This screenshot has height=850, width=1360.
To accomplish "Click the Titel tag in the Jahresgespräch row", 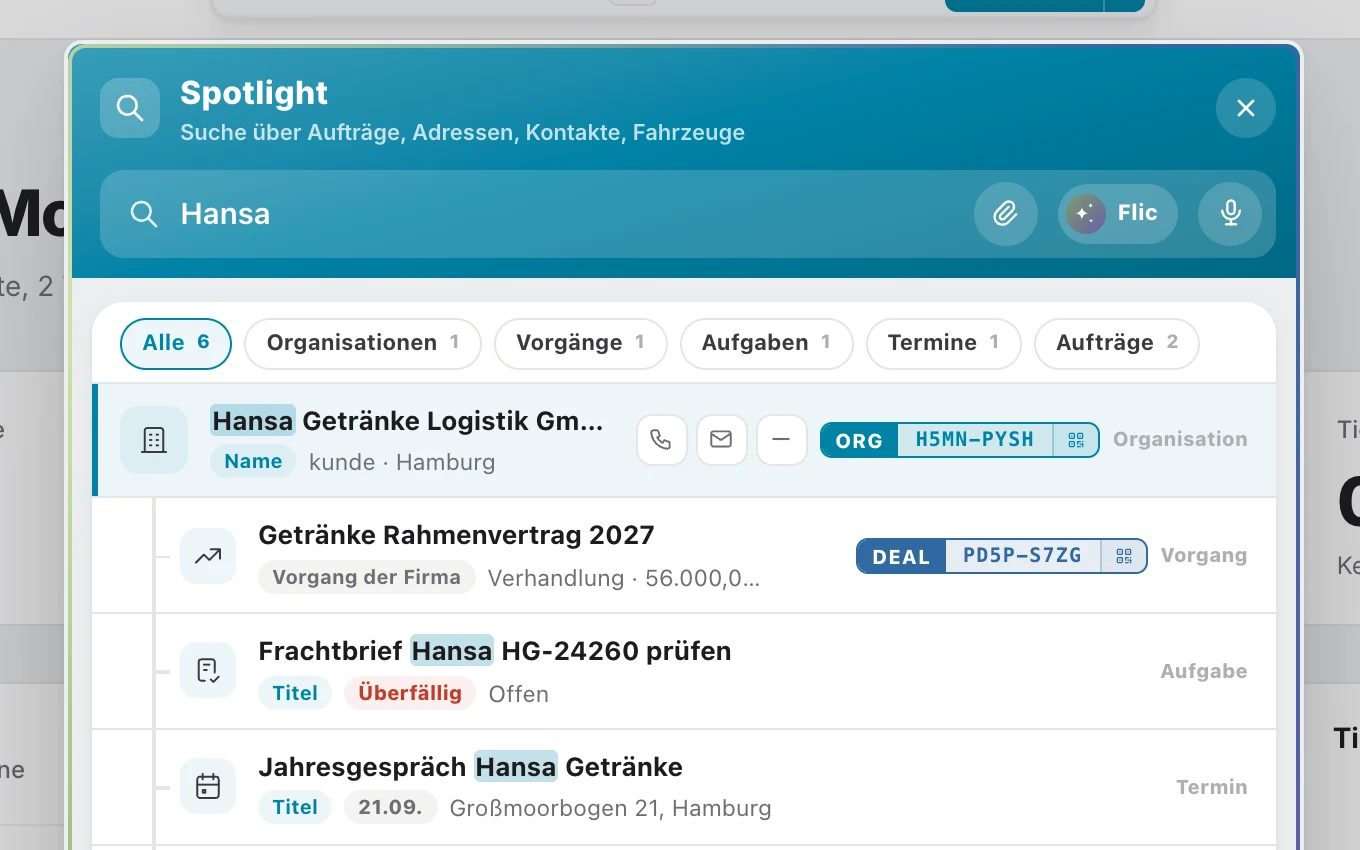I will pyautogui.click(x=295, y=807).
